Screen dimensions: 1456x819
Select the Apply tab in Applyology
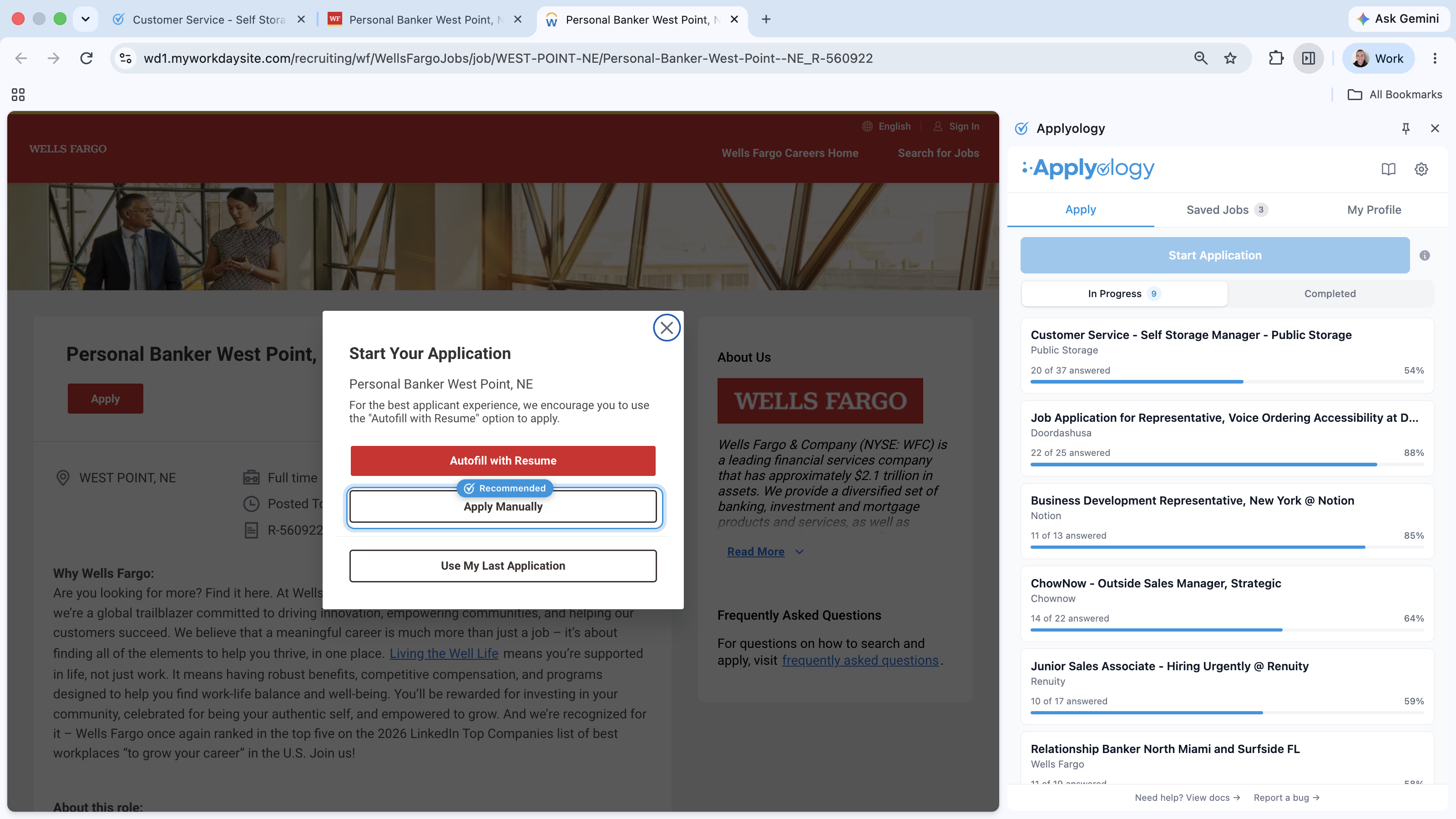pyautogui.click(x=1080, y=210)
